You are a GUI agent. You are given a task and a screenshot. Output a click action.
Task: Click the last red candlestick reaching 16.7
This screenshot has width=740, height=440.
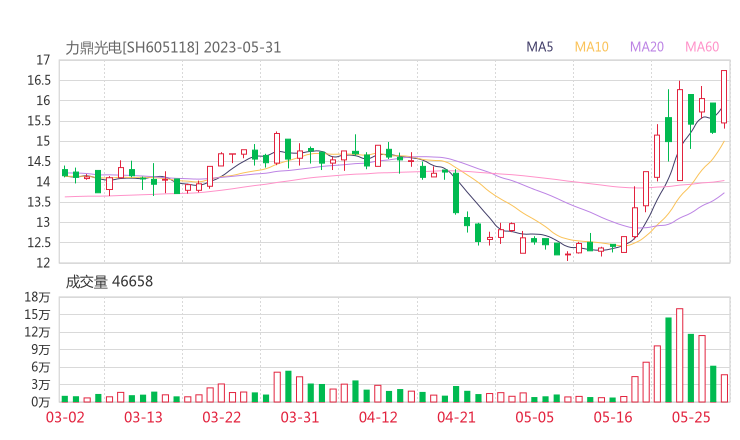(x=724, y=97)
